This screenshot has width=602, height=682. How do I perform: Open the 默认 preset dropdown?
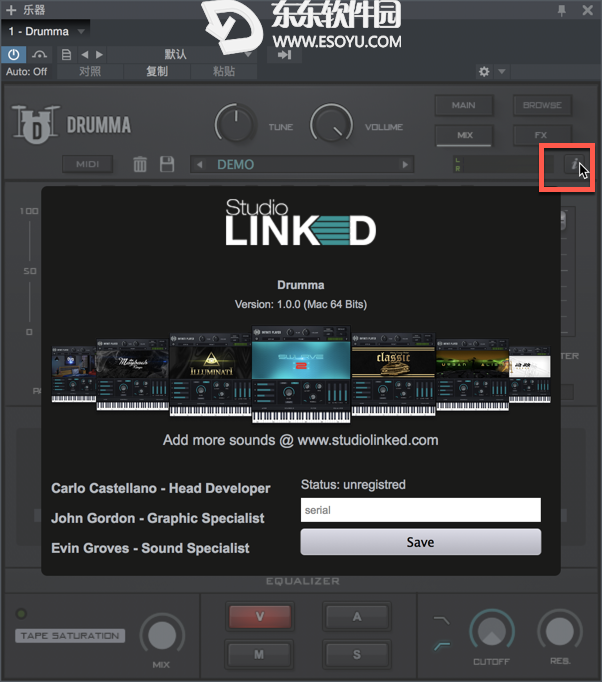click(x=181, y=54)
